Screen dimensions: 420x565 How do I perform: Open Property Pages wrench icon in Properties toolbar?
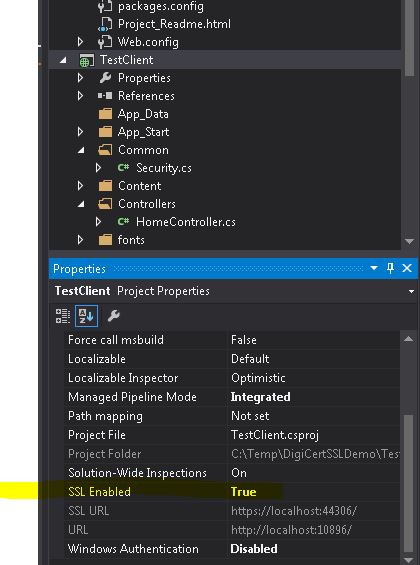click(113, 316)
